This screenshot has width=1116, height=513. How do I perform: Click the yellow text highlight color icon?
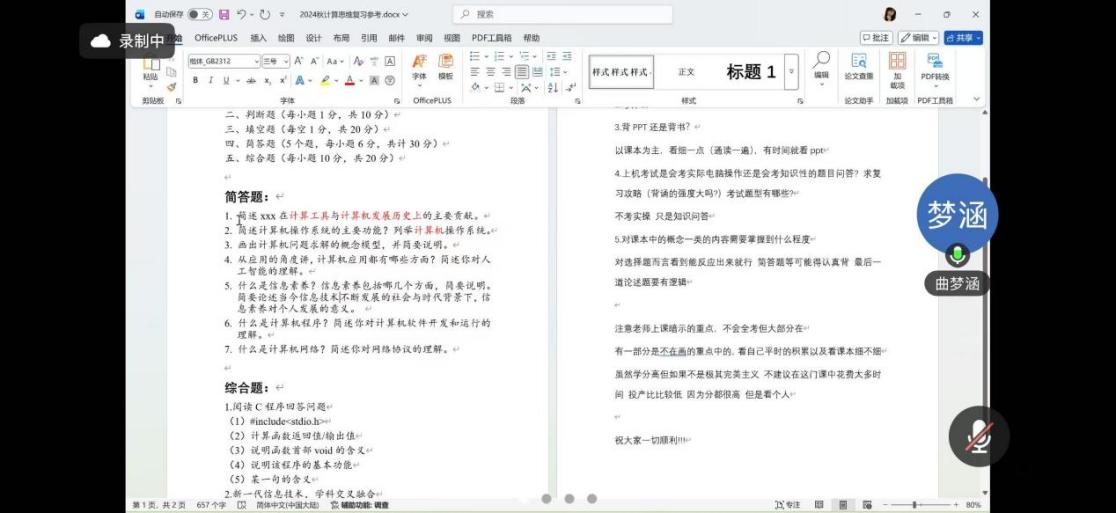(325, 80)
